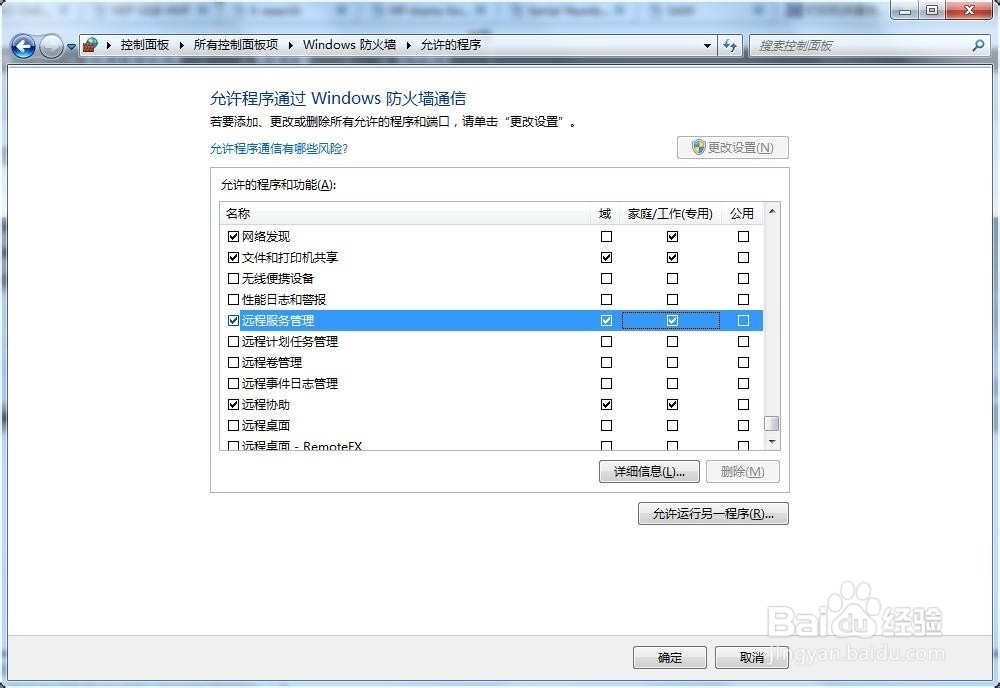Uncheck the 网络发现 name checkbox
Image resolution: width=1000 pixels, height=688 pixels.
coord(233,237)
